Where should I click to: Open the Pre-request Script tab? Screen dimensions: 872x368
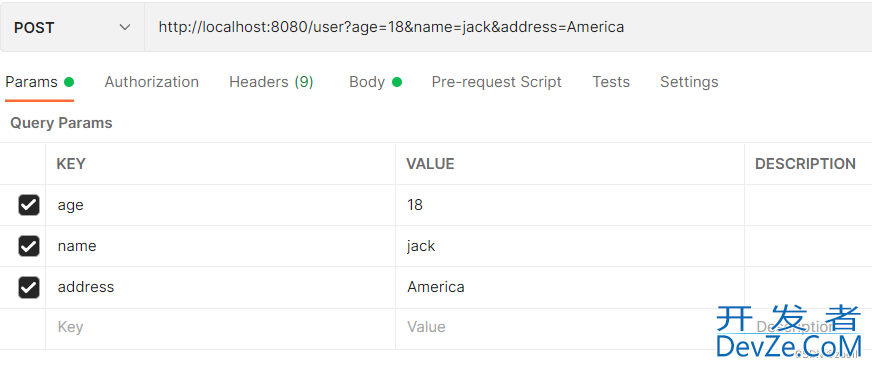tap(497, 82)
